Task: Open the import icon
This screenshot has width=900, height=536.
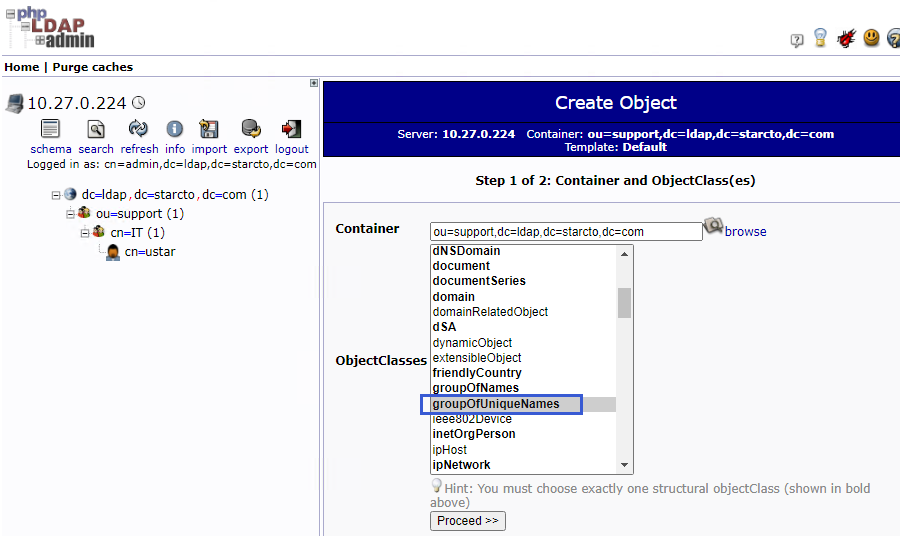Action: [209, 129]
